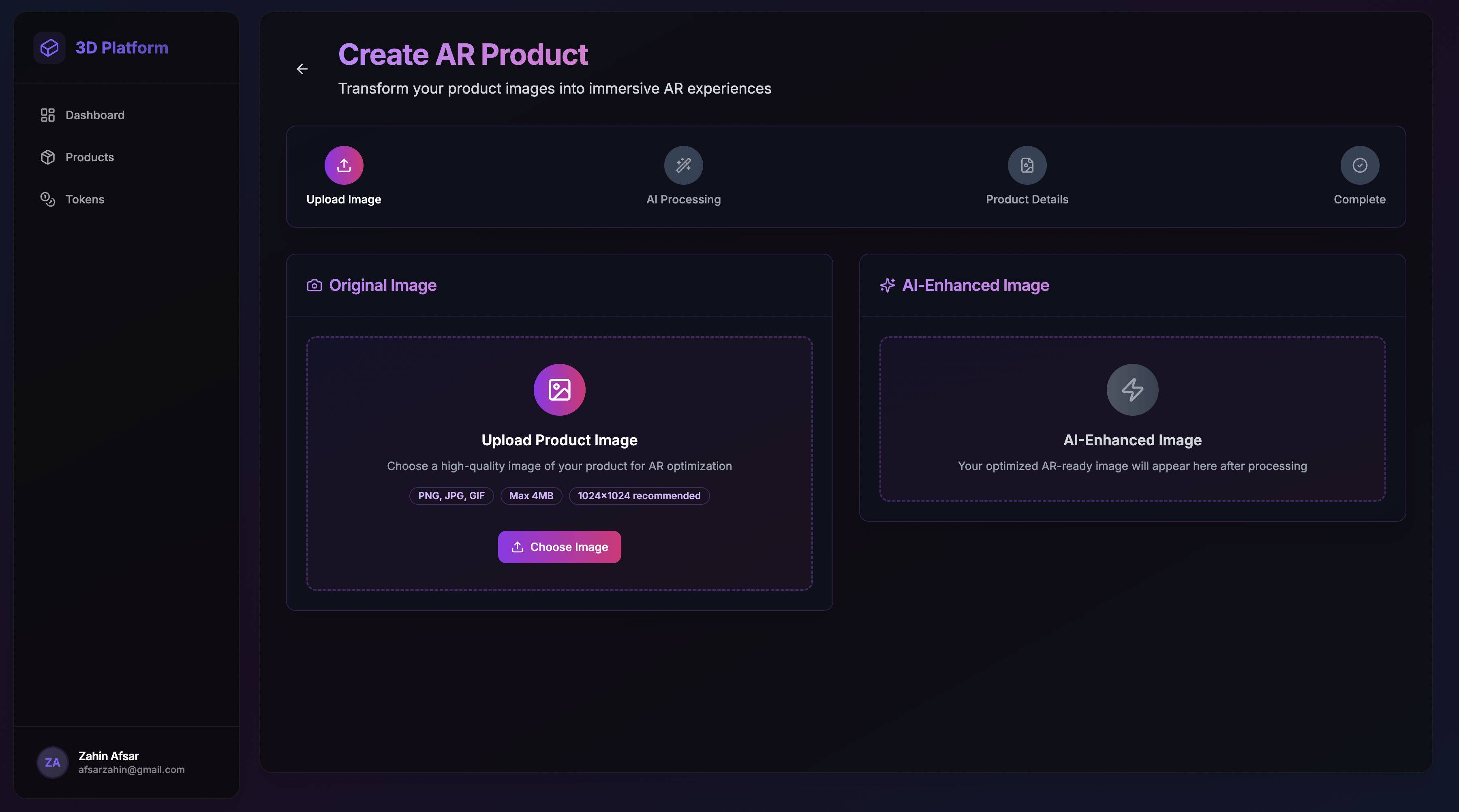This screenshot has width=1459, height=812.
Task: Click the ZA user avatar
Action: point(52,762)
